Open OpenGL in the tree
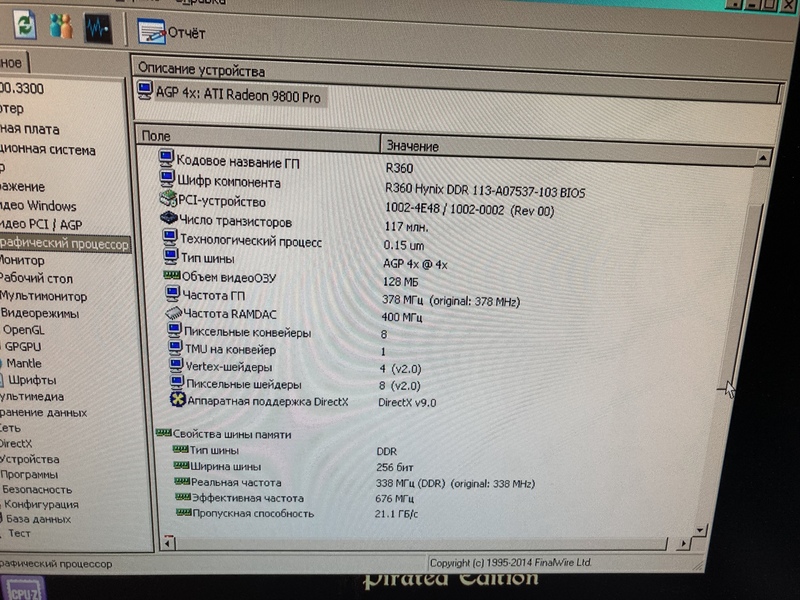The width and height of the screenshot is (800, 600). [23, 330]
